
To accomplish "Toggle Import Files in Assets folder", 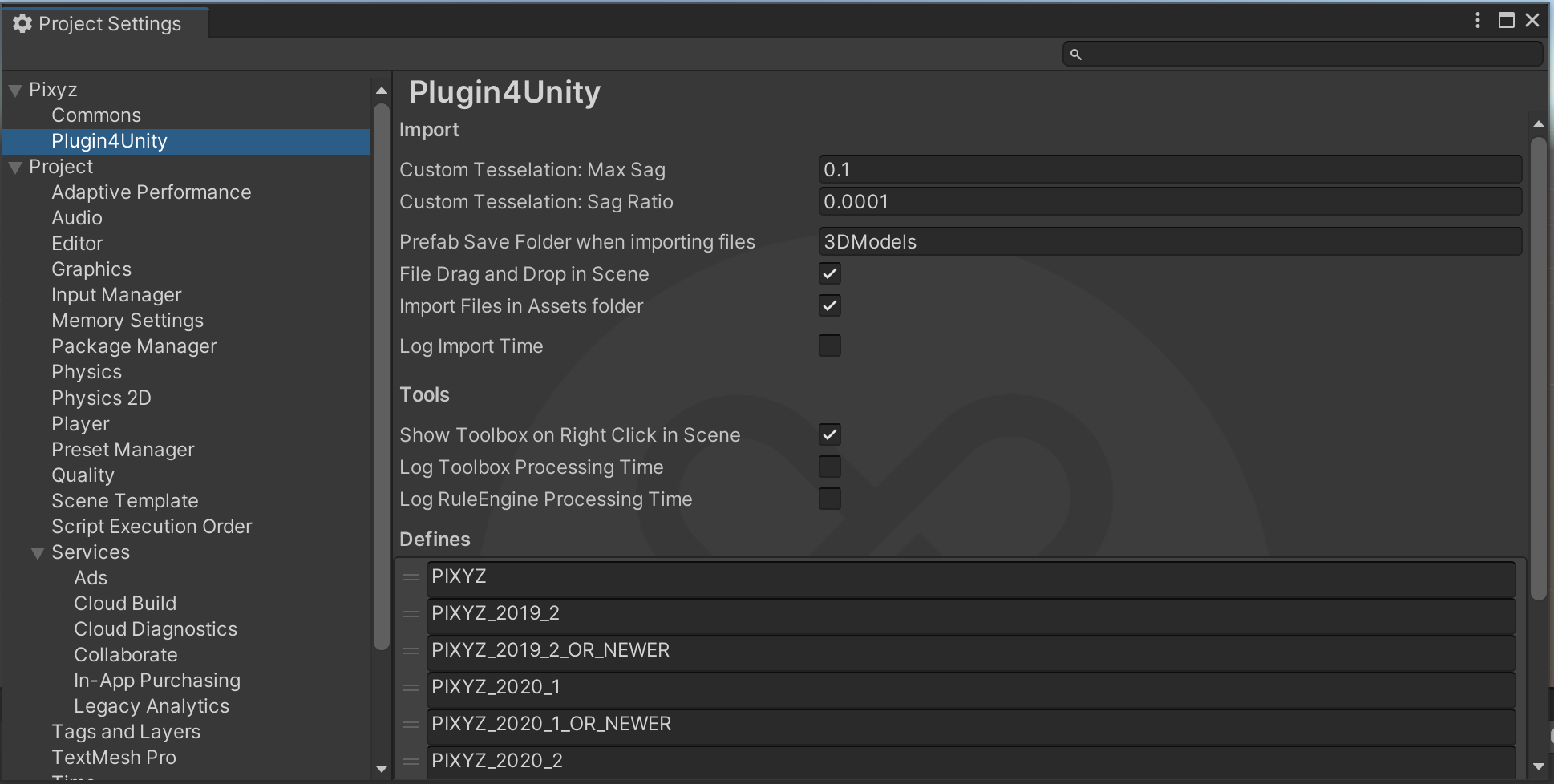I will [830, 306].
